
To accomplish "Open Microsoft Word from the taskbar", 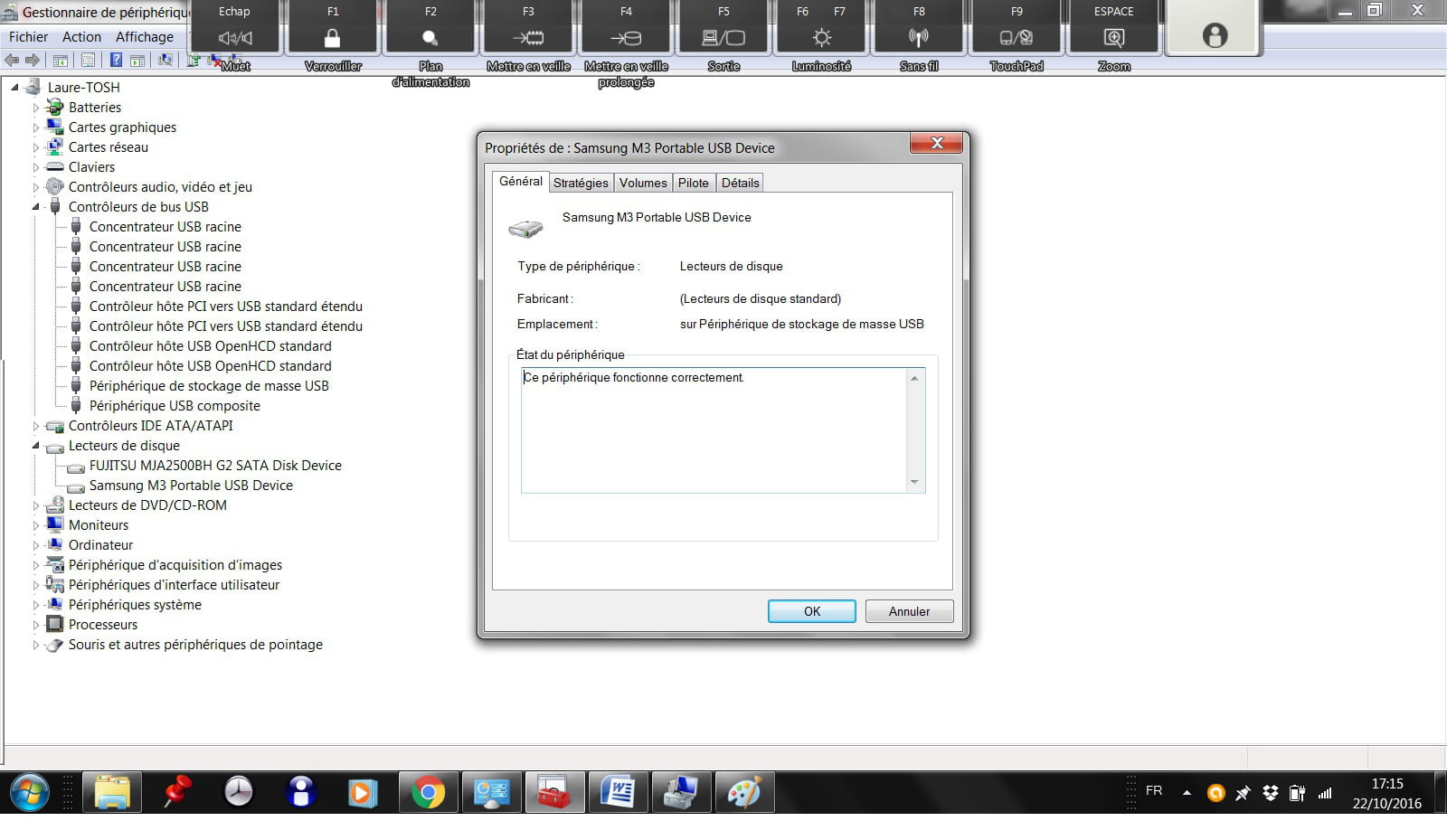I will pos(618,793).
